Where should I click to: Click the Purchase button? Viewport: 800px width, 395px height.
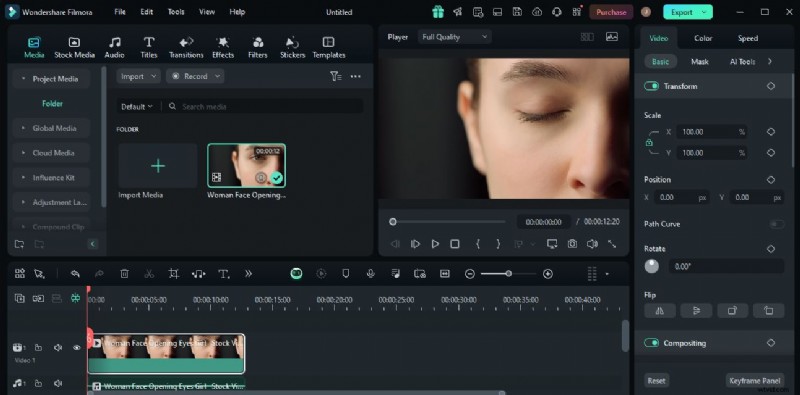click(611, 12)
